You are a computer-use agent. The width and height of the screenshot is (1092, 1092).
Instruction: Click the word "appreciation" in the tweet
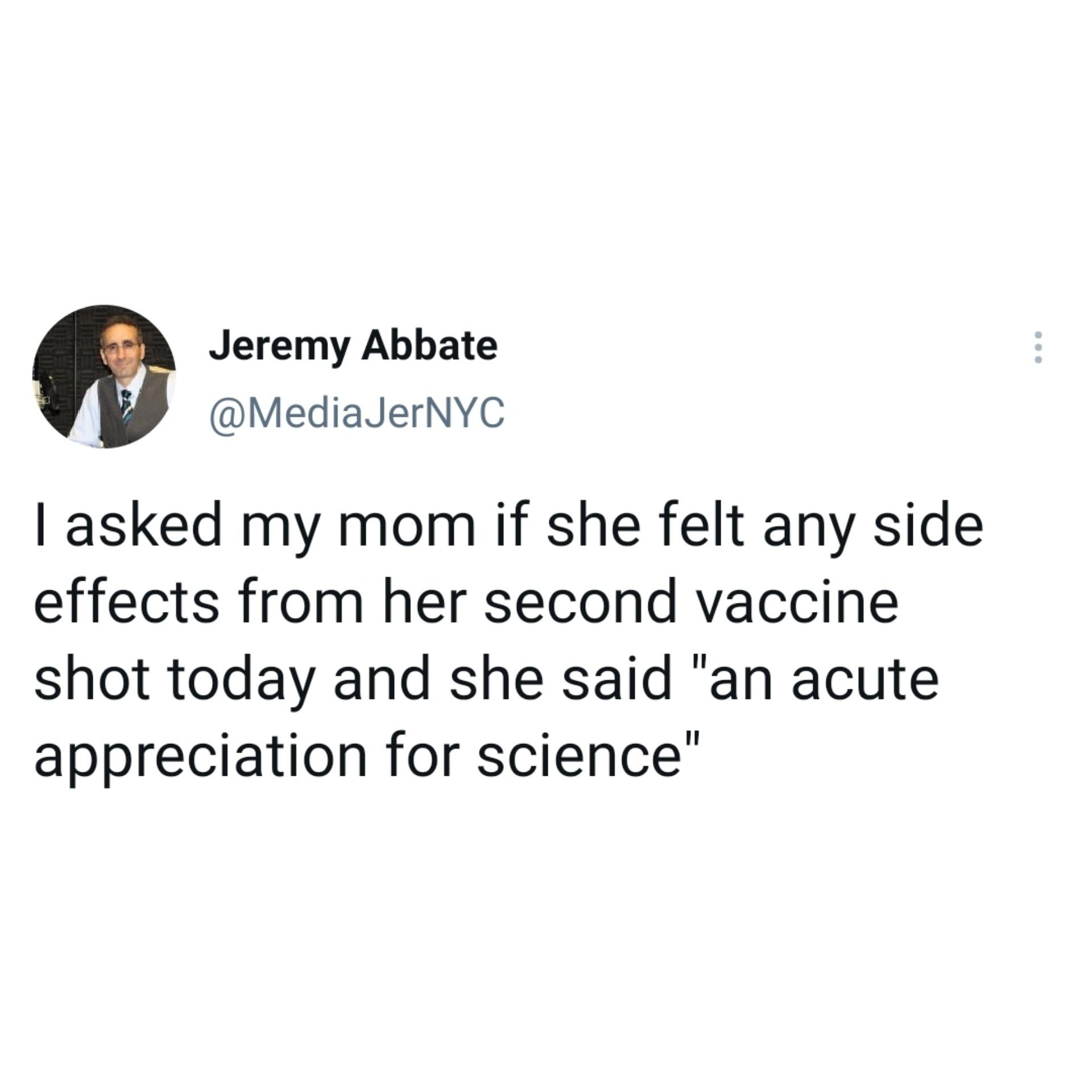click(200, 759)
